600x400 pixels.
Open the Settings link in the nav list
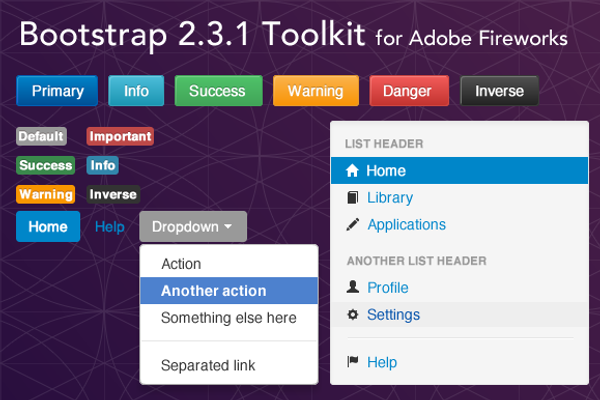[x=393, y=315]
